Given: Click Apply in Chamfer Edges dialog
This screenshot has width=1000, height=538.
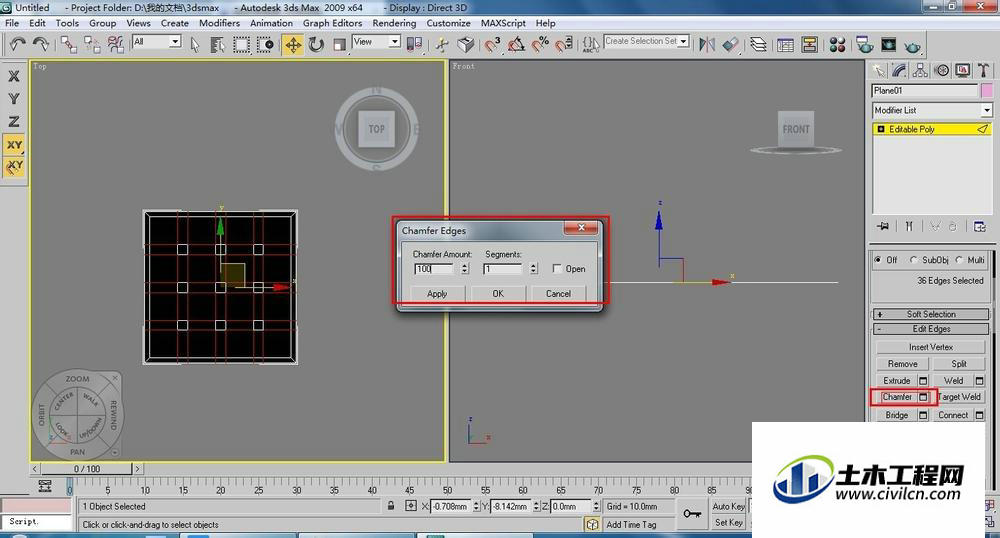Looking at the screenshot, I should pyautogui.click(x=437, y=293).
